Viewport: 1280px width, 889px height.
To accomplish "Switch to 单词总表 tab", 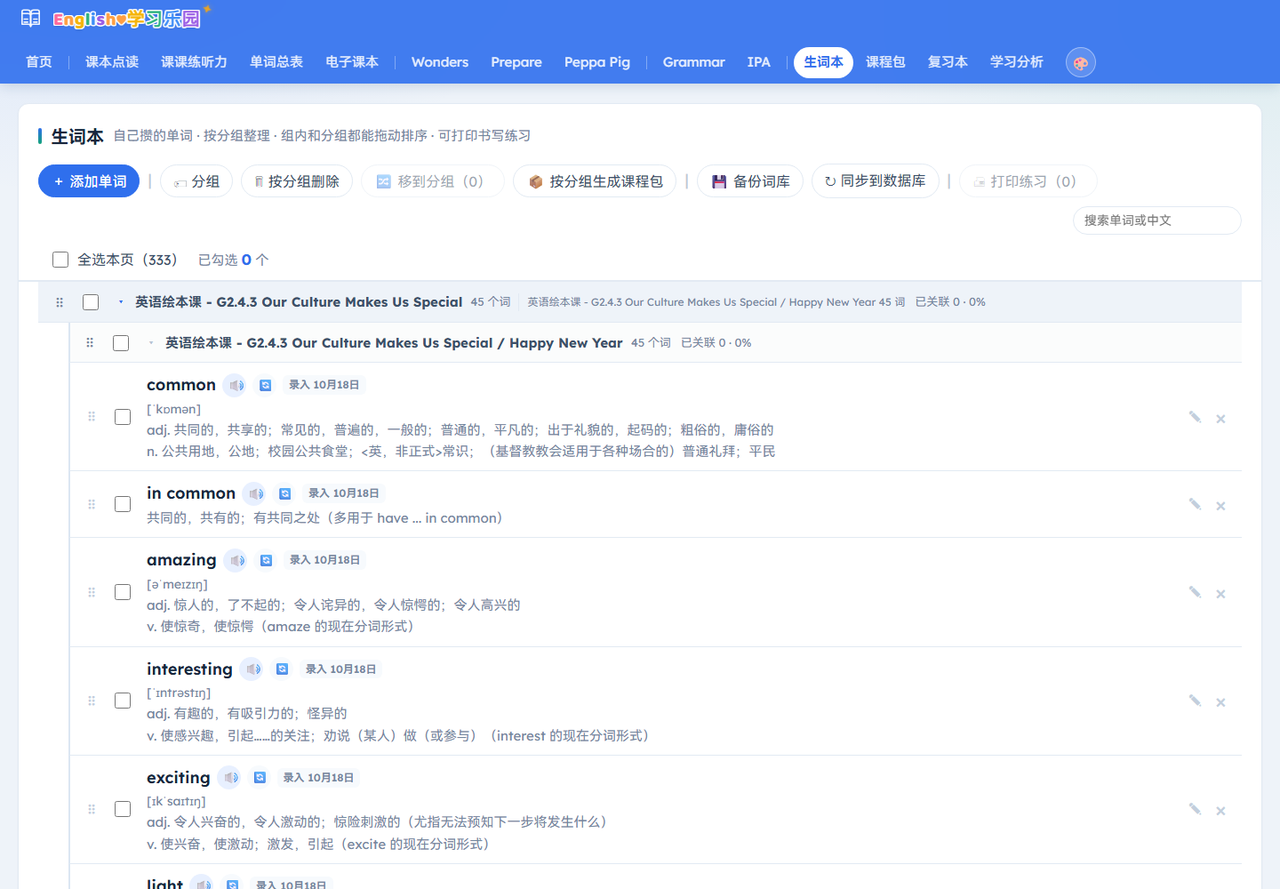I will (x=276, y=62).
